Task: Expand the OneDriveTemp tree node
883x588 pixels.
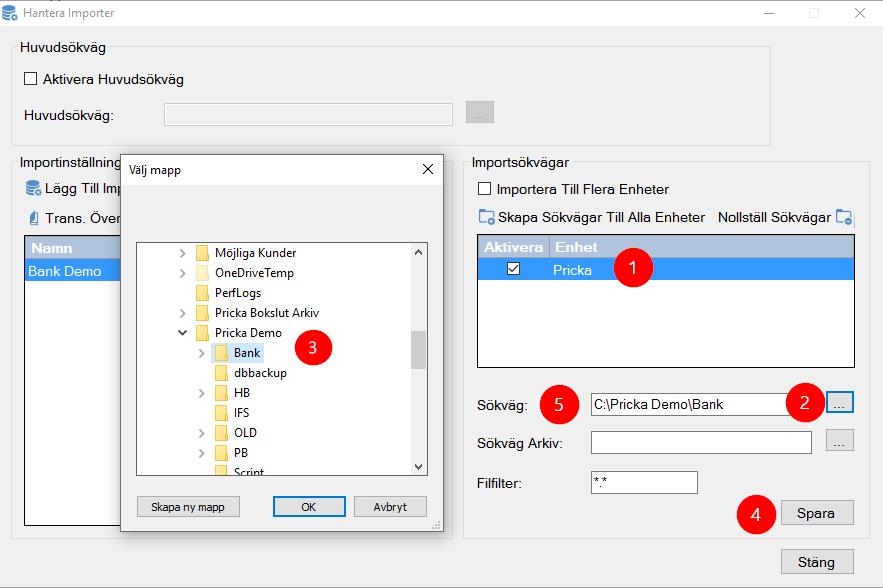Action: coord(182,273)
